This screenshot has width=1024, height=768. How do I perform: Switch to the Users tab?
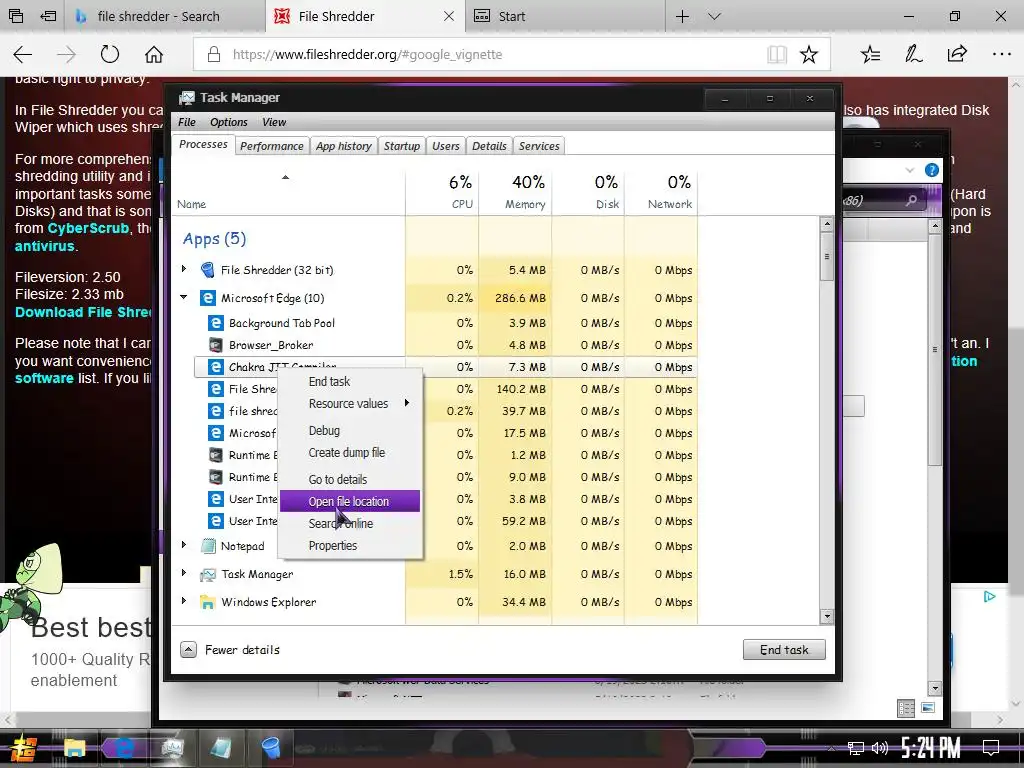tap(445, 146)
